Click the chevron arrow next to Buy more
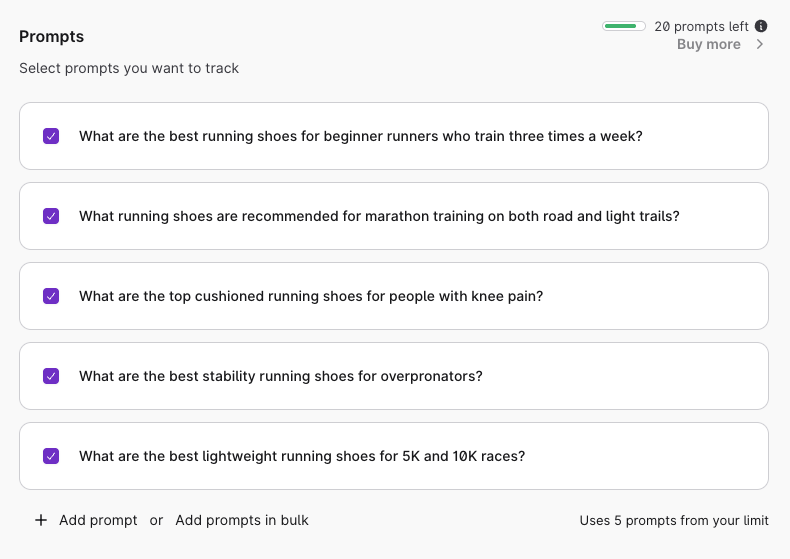This screenshot has width=790, height=559. point(759,45)
